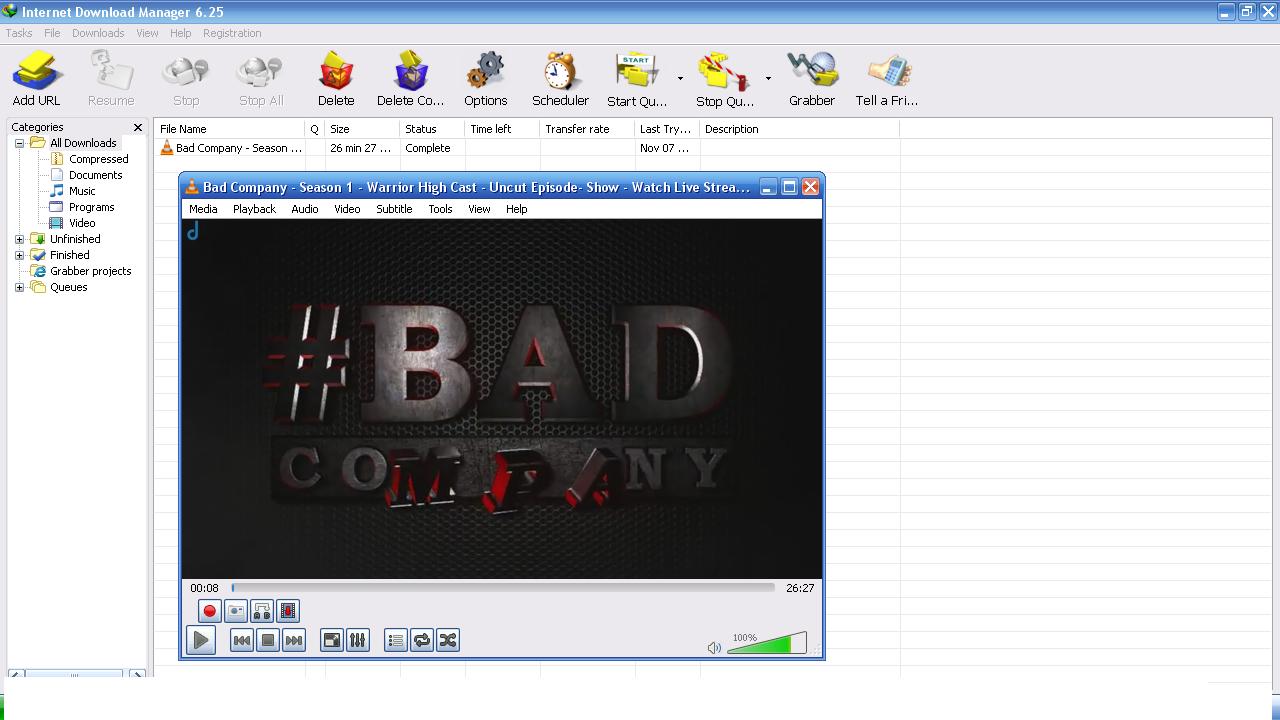
Task: Click the VLC seek bar
Action: click(503, 588)
